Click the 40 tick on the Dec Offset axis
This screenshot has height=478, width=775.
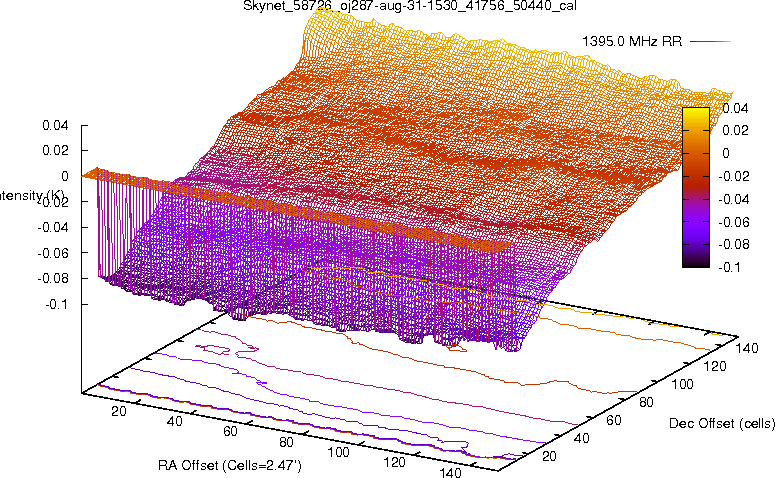pos(581,438)
